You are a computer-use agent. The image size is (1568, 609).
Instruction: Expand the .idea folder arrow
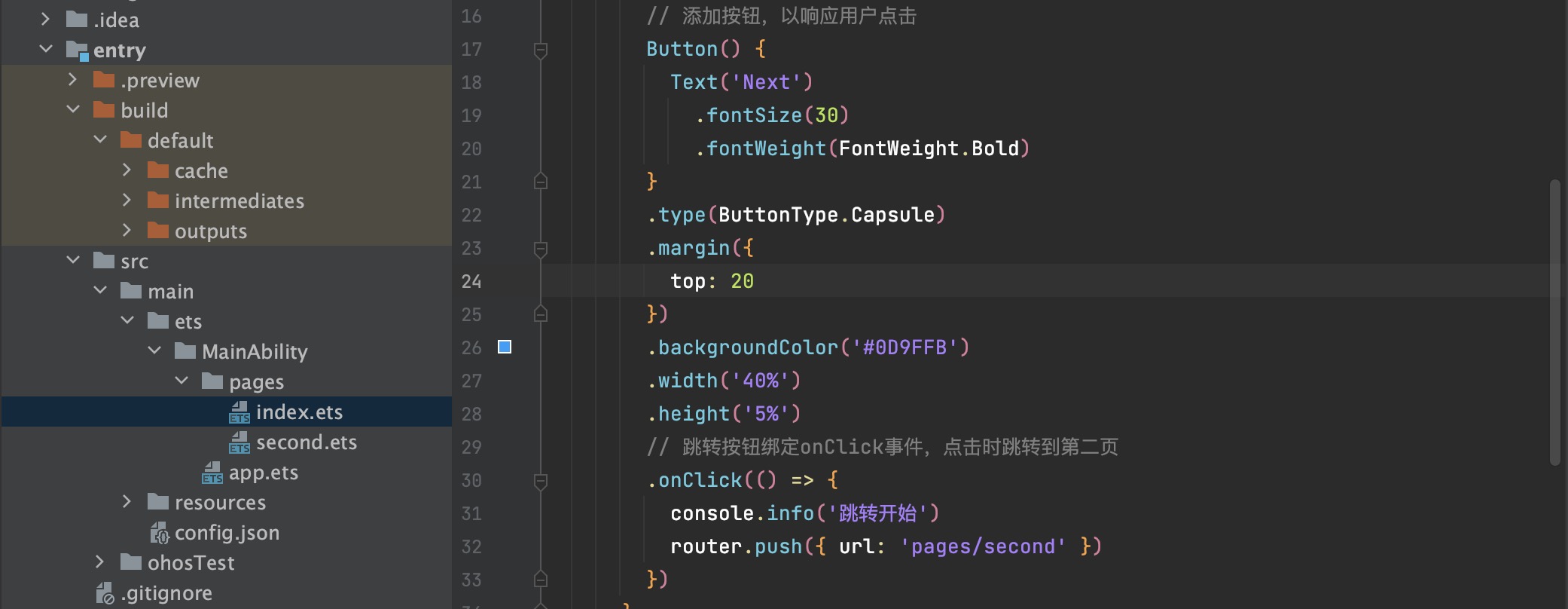pyautogui.click(x=45, y=20)
